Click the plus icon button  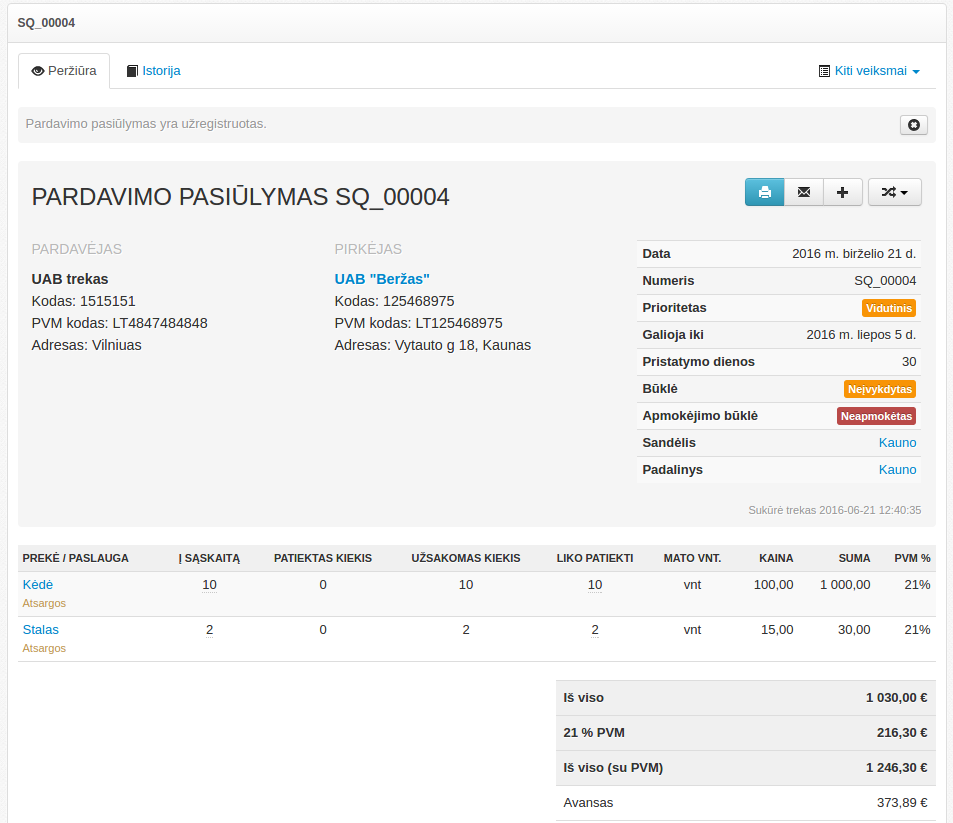coord(842,192)
